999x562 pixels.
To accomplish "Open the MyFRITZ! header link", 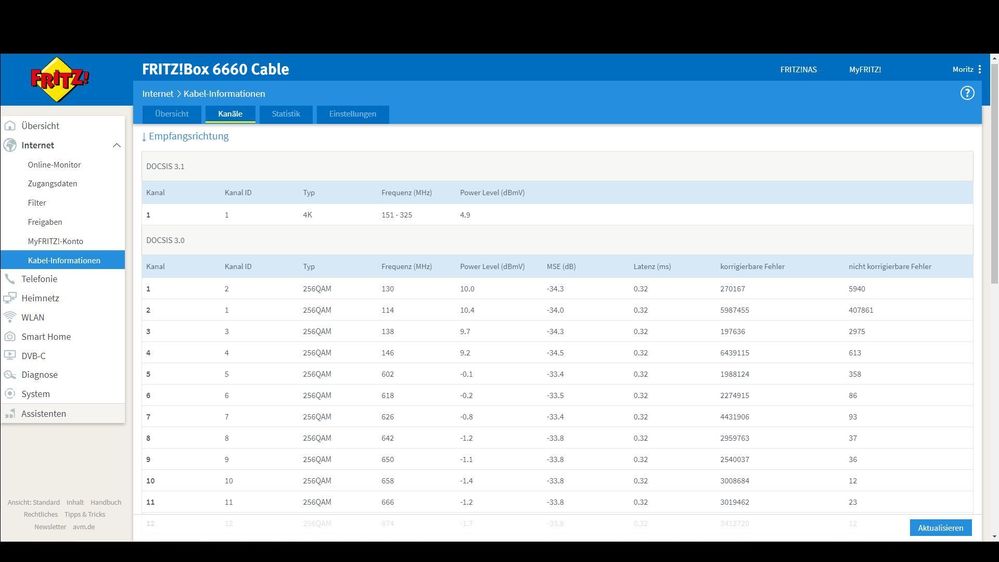I will (865, 70).
